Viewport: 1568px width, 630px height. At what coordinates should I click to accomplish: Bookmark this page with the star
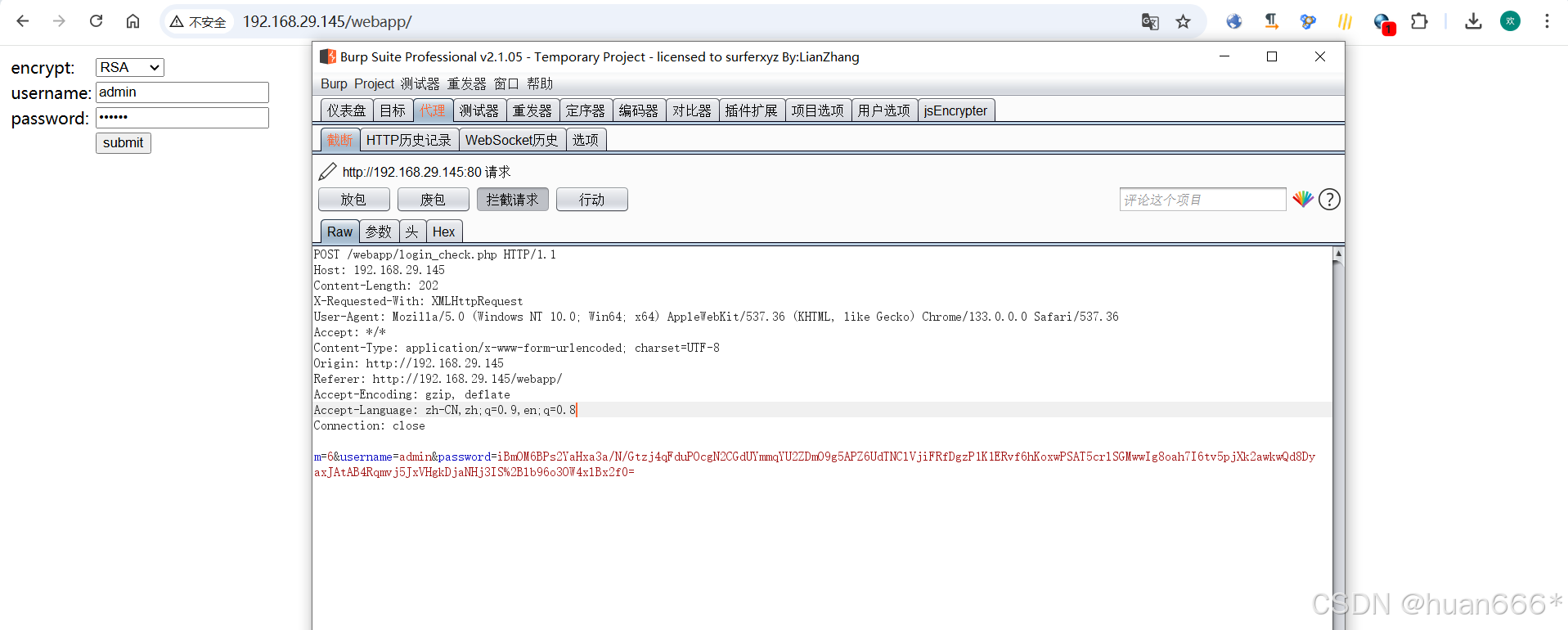[x=1183, y=22]
